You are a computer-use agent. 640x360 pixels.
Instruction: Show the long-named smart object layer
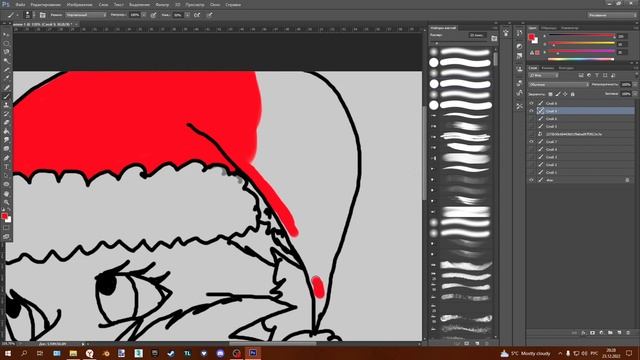coord(531,134)
